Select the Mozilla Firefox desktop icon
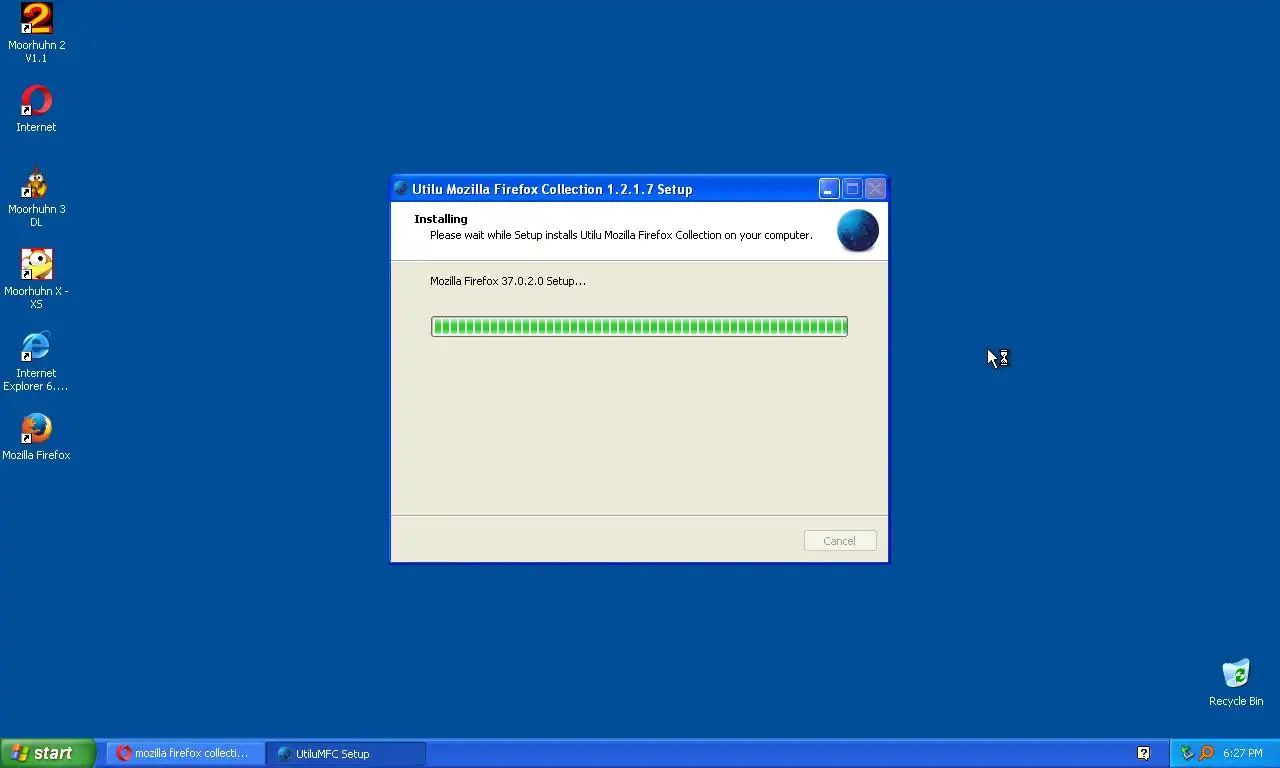 pos(36,437)
